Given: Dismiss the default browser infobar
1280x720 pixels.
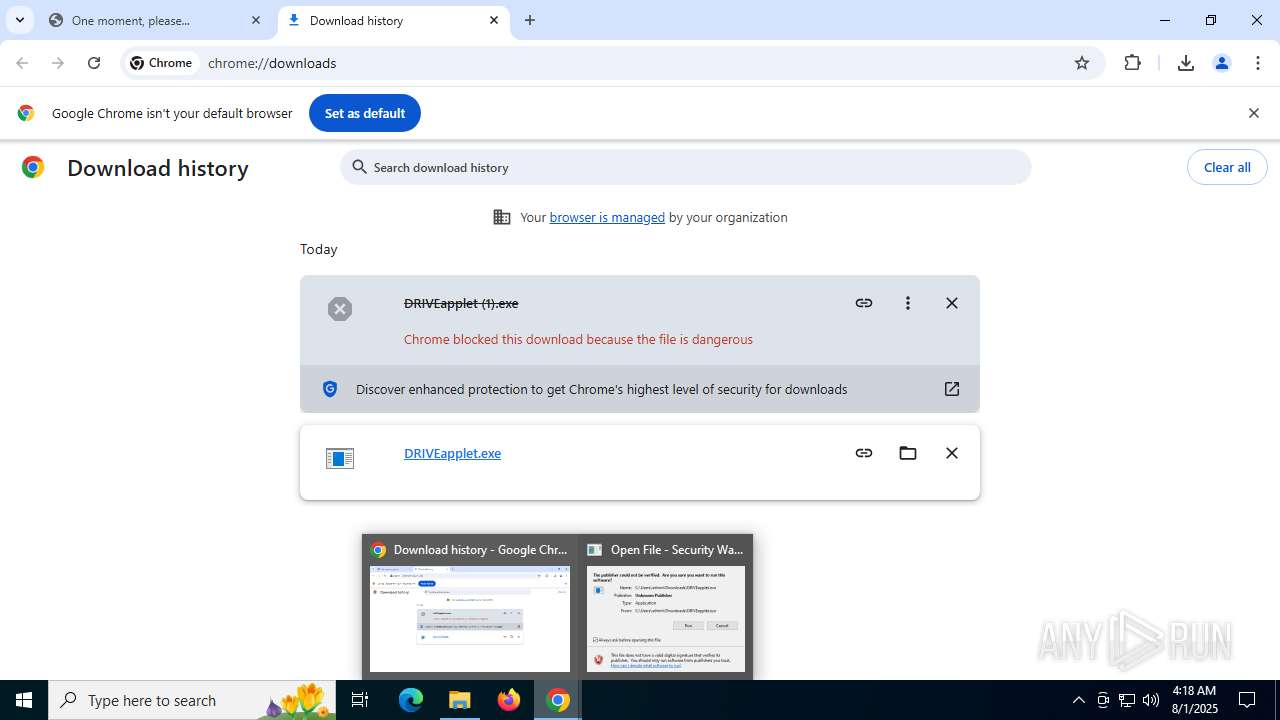Looking at the screenshot, I should [x=1254, y=113].
